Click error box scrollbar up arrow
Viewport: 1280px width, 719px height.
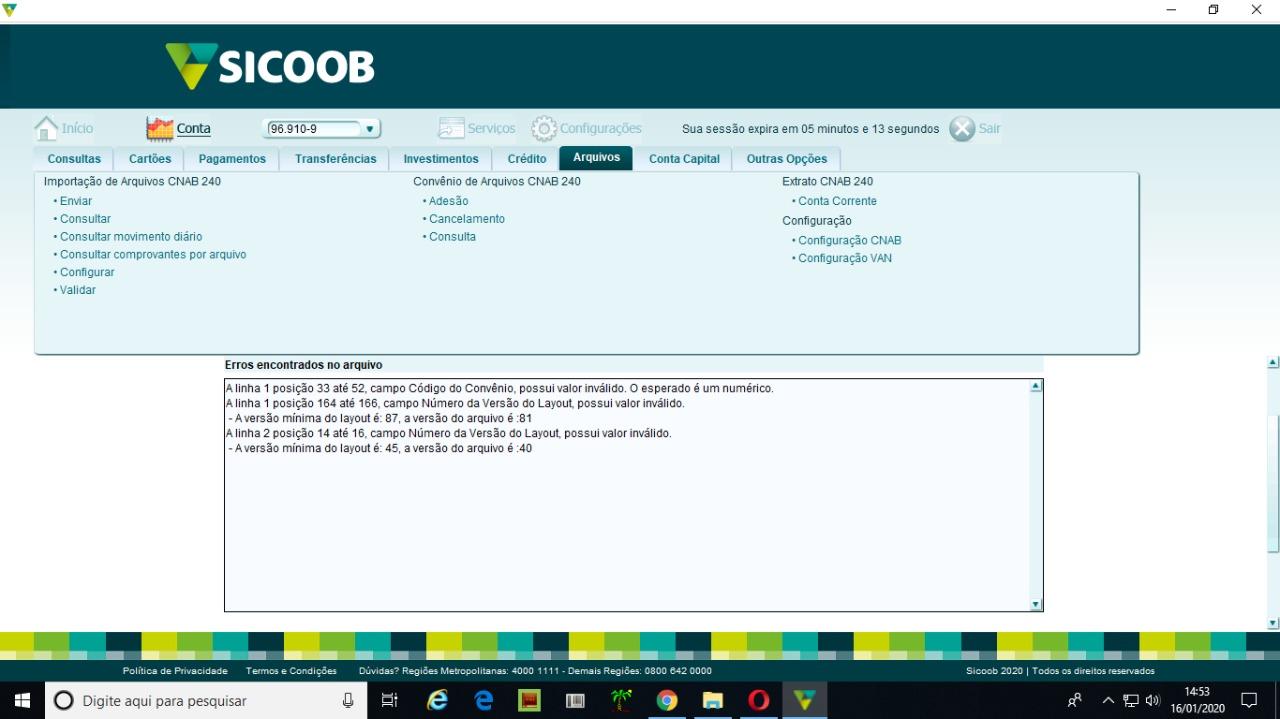coord(1036,386)
